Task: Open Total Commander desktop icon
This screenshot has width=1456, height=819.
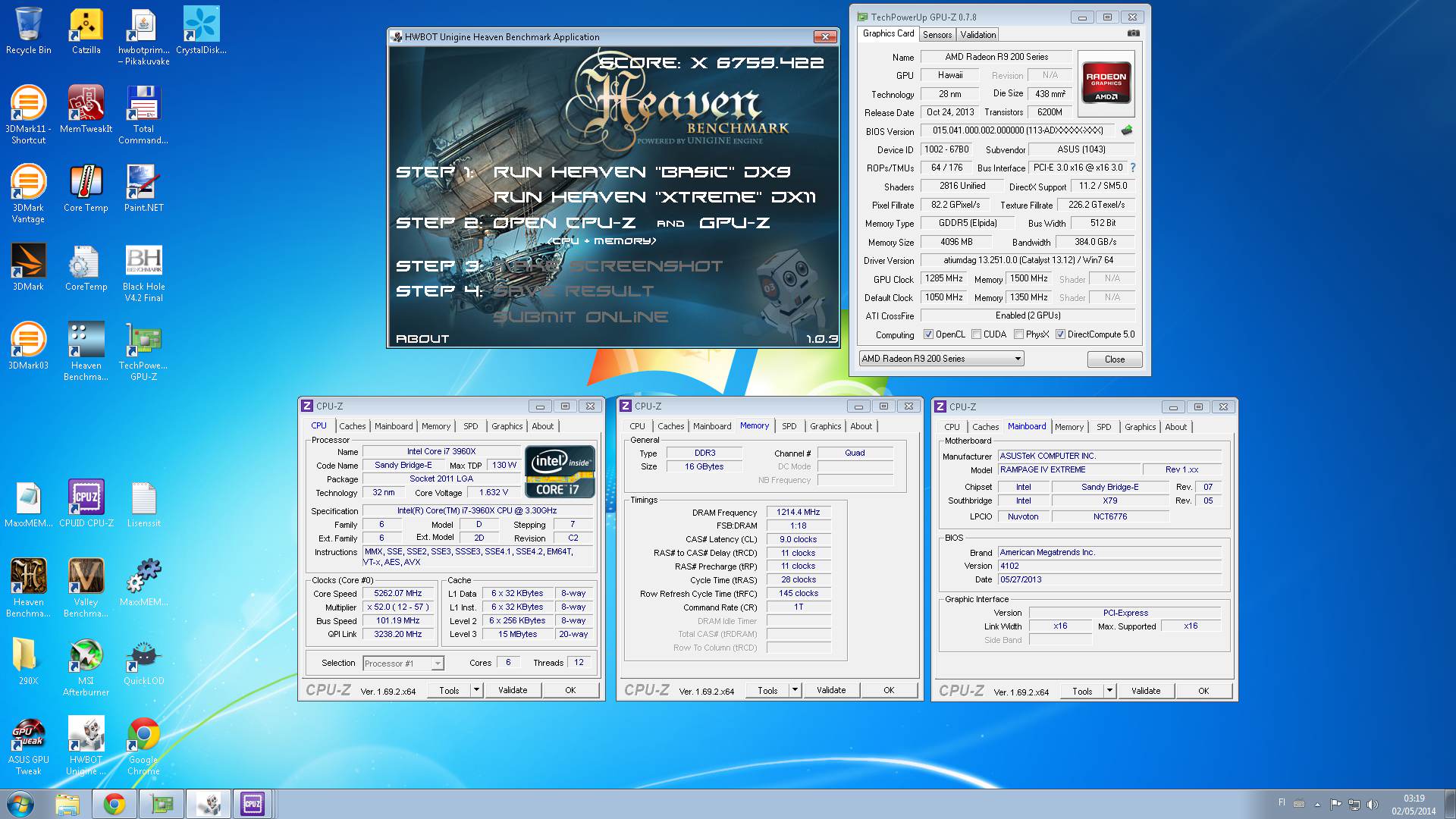Action: (143, 115)
